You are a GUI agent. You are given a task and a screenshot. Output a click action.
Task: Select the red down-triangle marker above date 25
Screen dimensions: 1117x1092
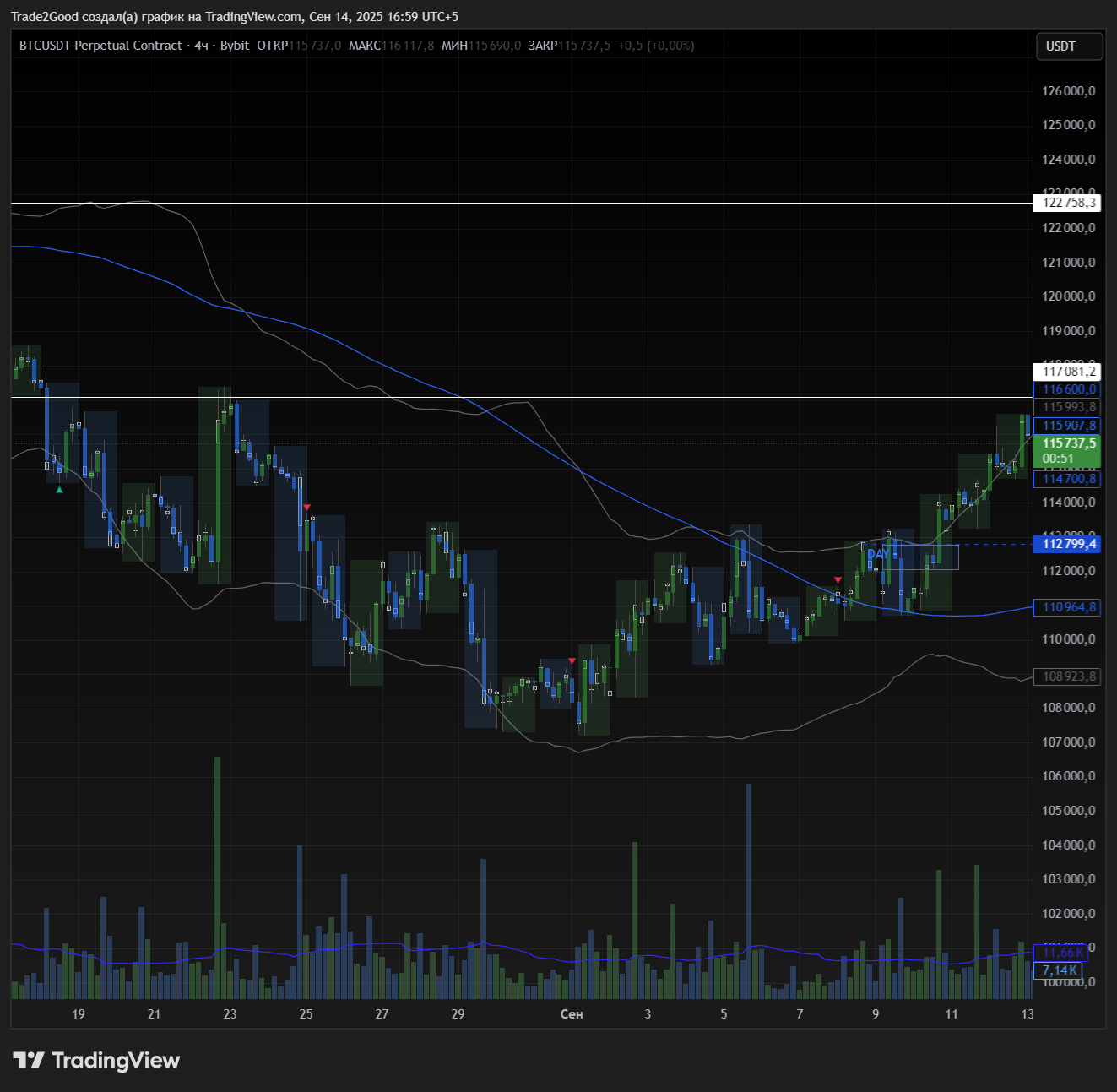tap(306, 508)
